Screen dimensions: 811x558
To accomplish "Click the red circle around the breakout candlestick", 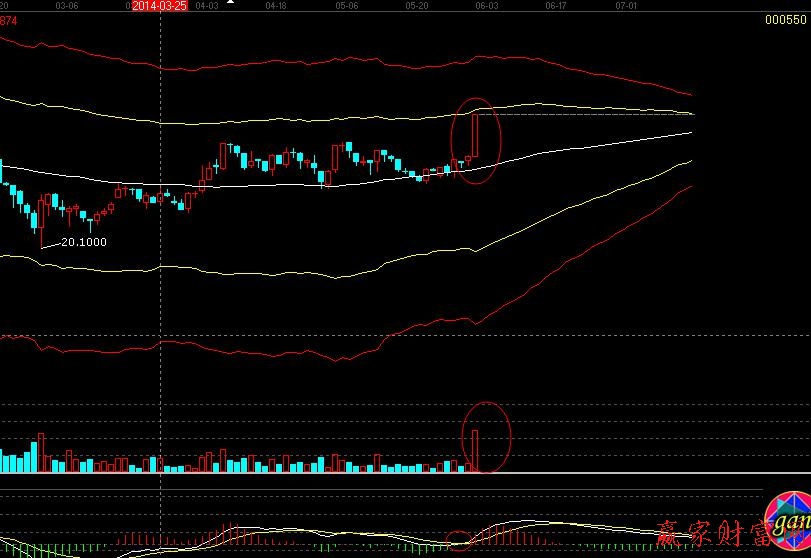I will [476, 140].
